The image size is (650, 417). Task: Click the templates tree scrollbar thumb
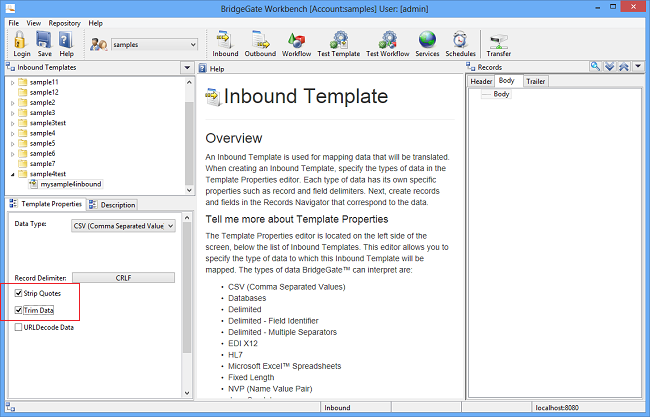(189, 142)
